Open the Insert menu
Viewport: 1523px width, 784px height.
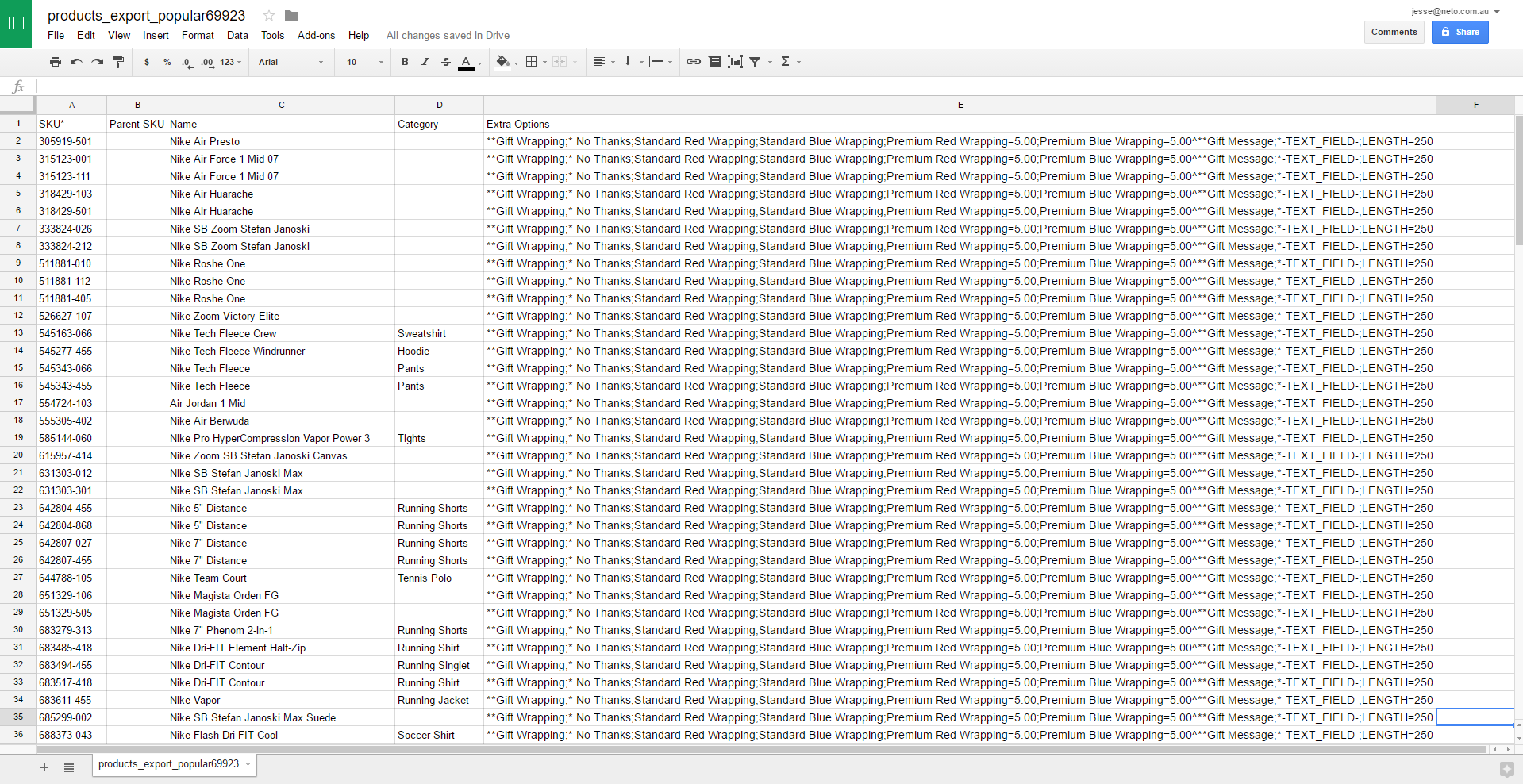(x=156, y=36)
